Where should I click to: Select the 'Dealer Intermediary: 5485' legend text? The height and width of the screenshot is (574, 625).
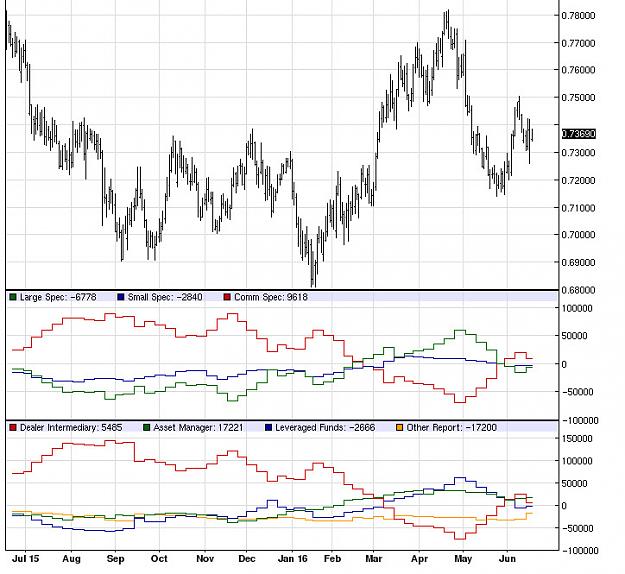71,428
